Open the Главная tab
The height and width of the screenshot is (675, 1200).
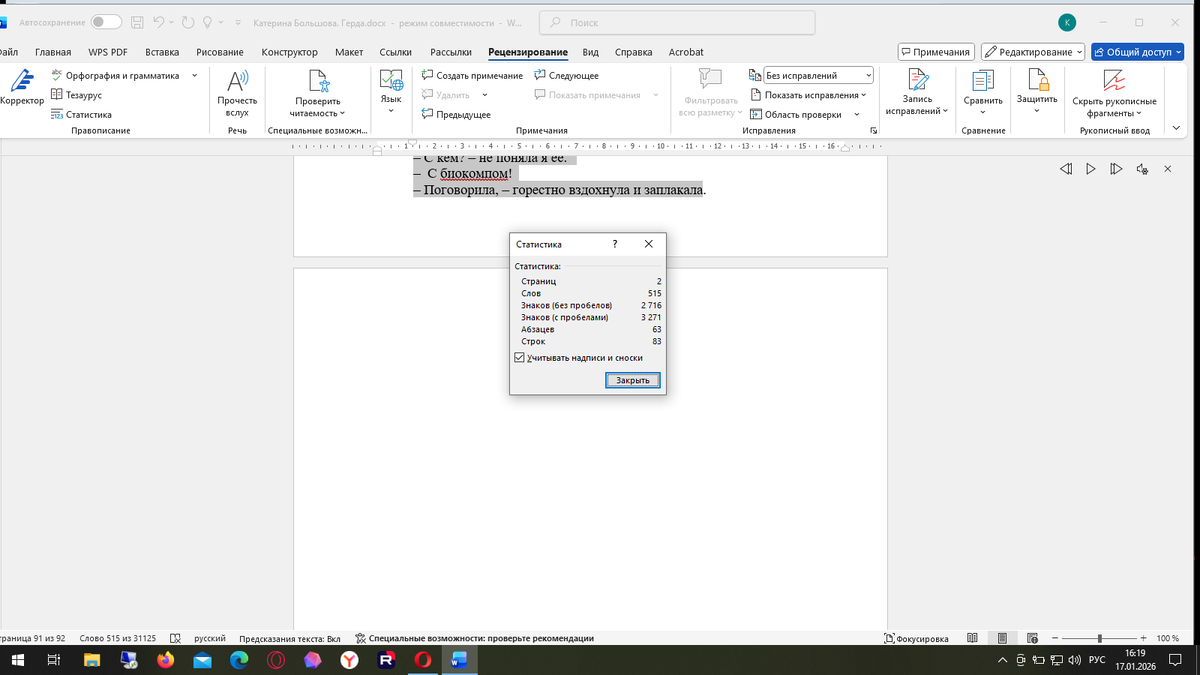click(53, 52)
